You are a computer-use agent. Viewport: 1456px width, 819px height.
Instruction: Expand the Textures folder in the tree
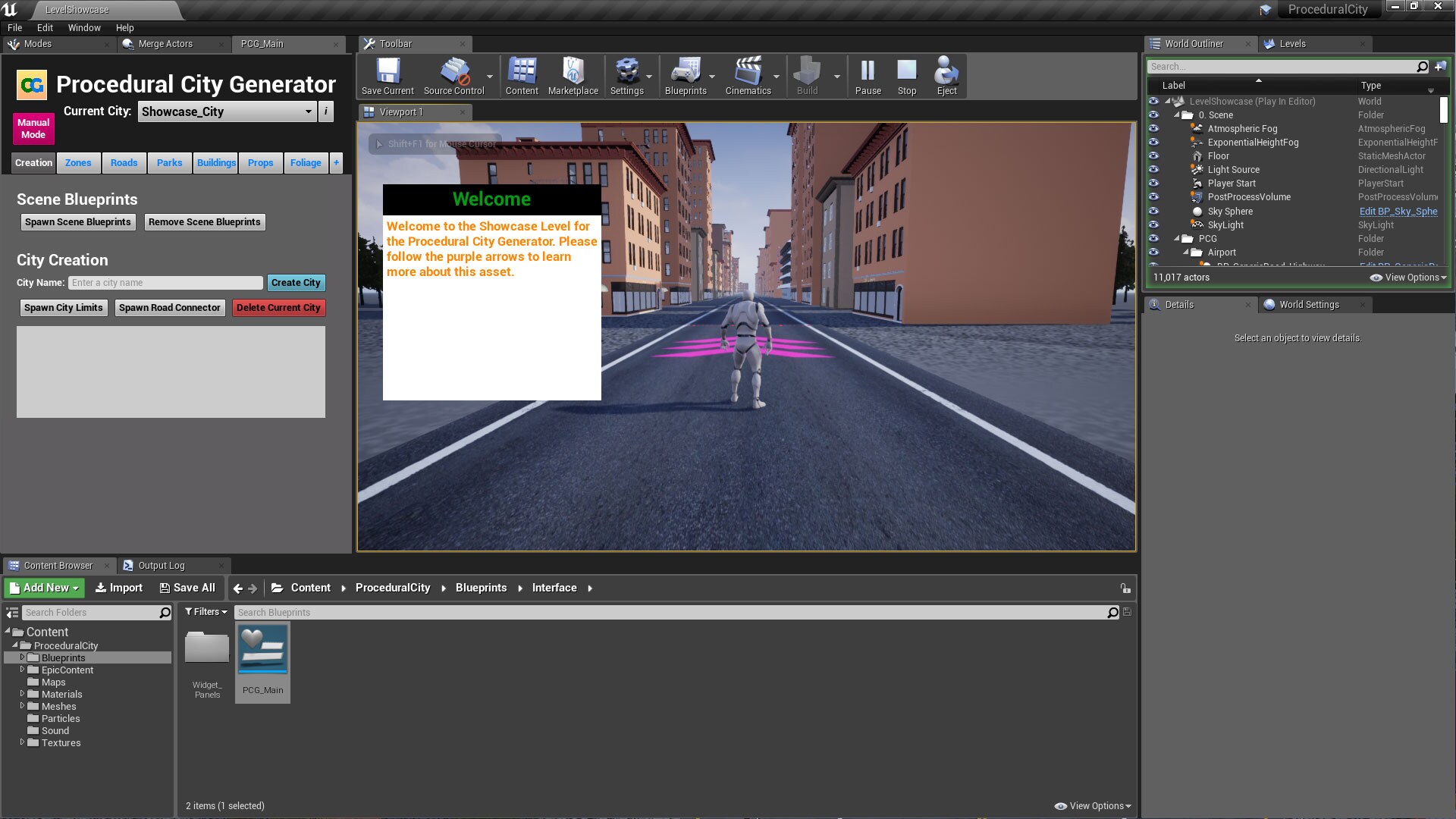point(22,742)
